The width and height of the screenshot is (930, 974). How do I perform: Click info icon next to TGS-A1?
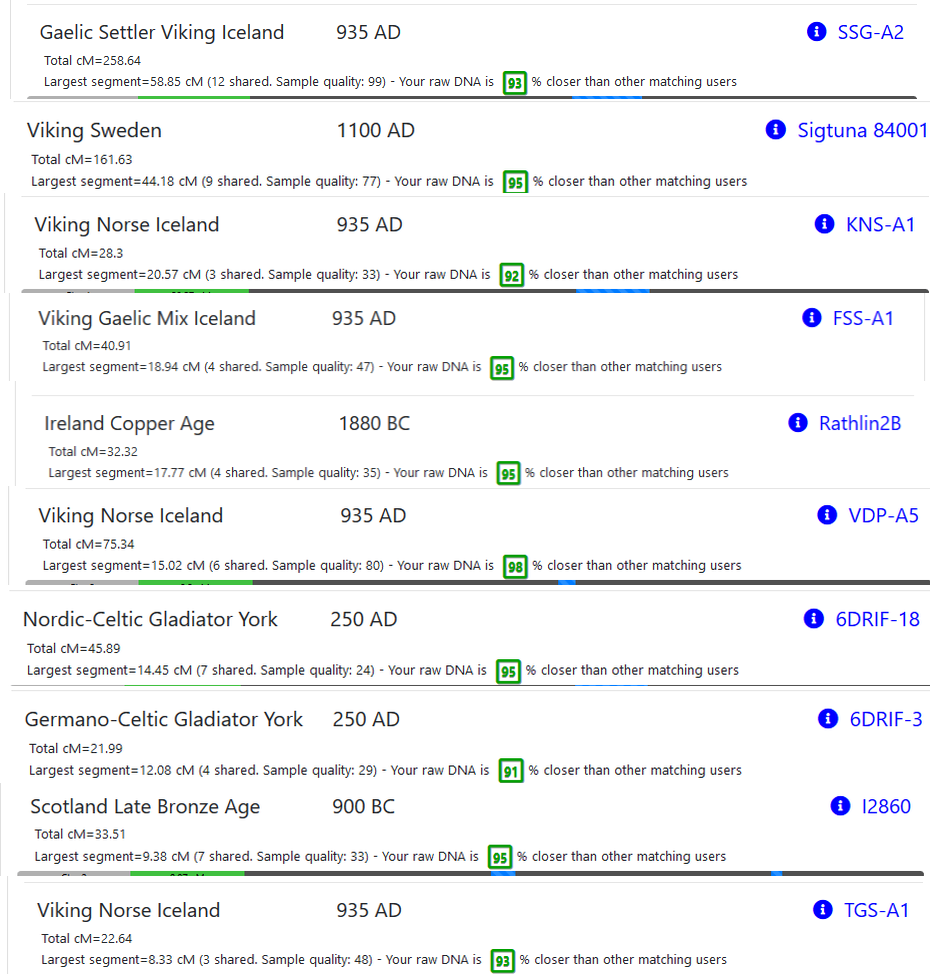tap(823, 909)
